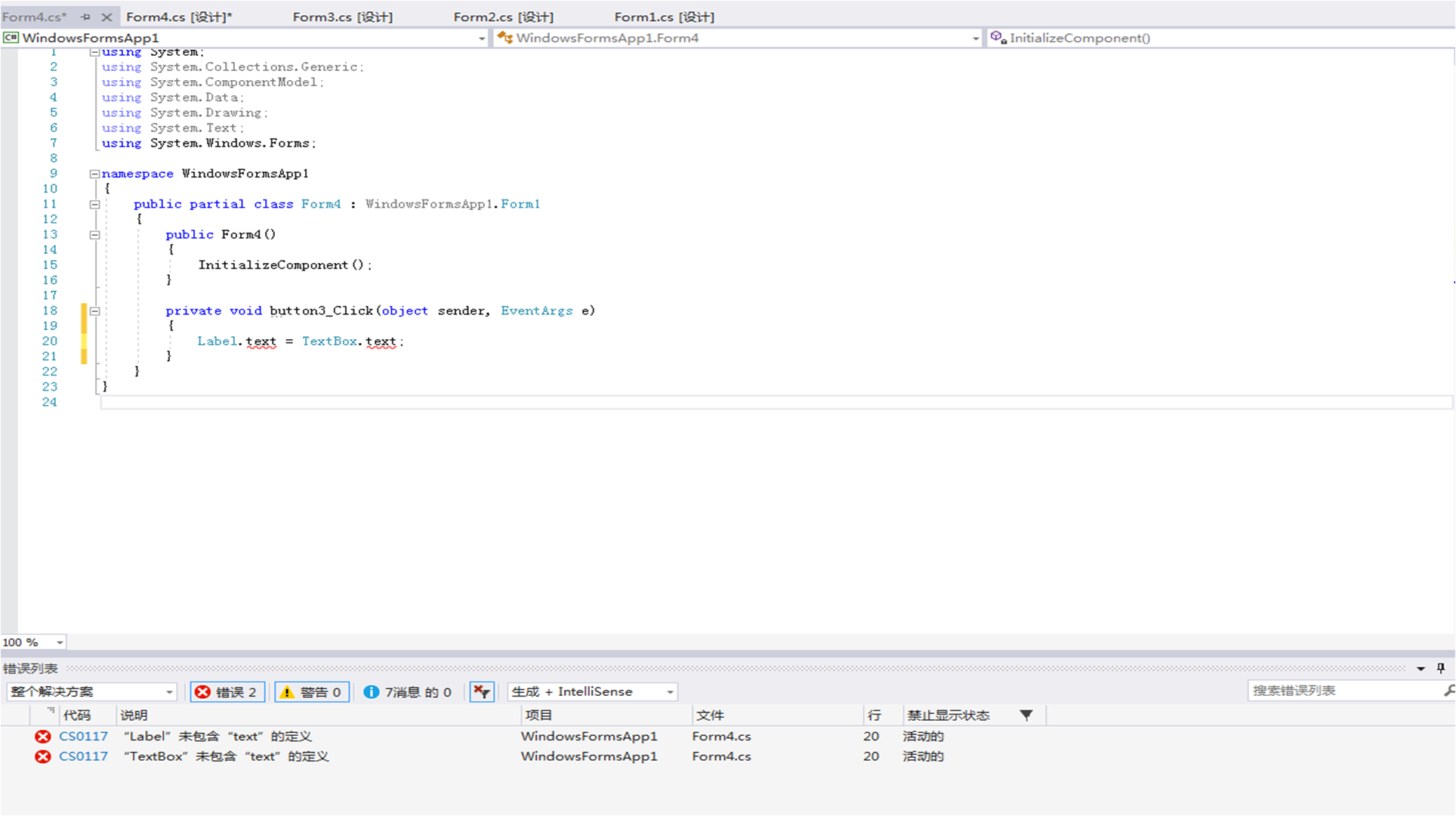The height and width of the screenshot is (816, 1456).
Task: Click button3_Click method name on line 18
Action: pyautogui.click(x=321, y=311)
